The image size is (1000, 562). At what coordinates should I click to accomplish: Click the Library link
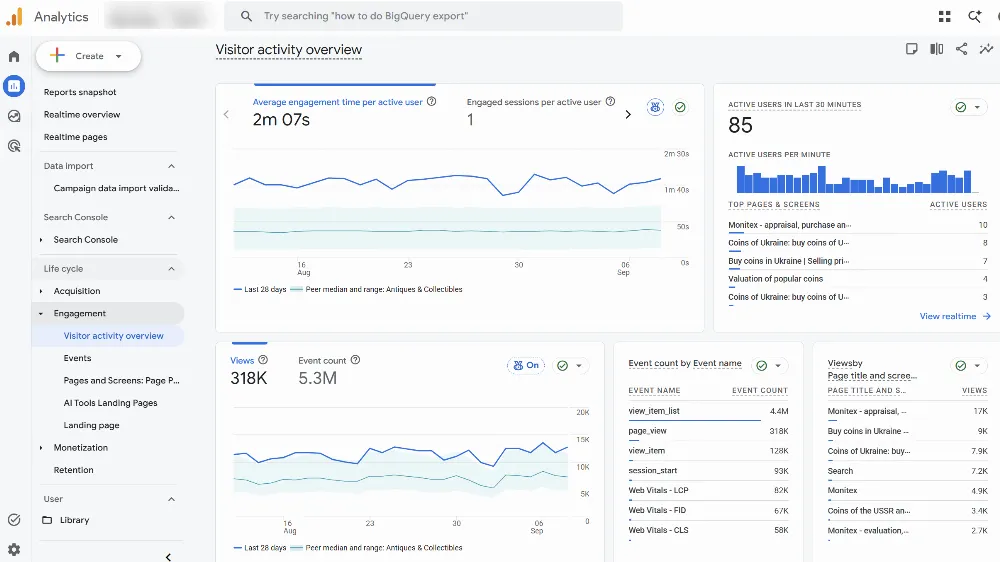[75, 520]
